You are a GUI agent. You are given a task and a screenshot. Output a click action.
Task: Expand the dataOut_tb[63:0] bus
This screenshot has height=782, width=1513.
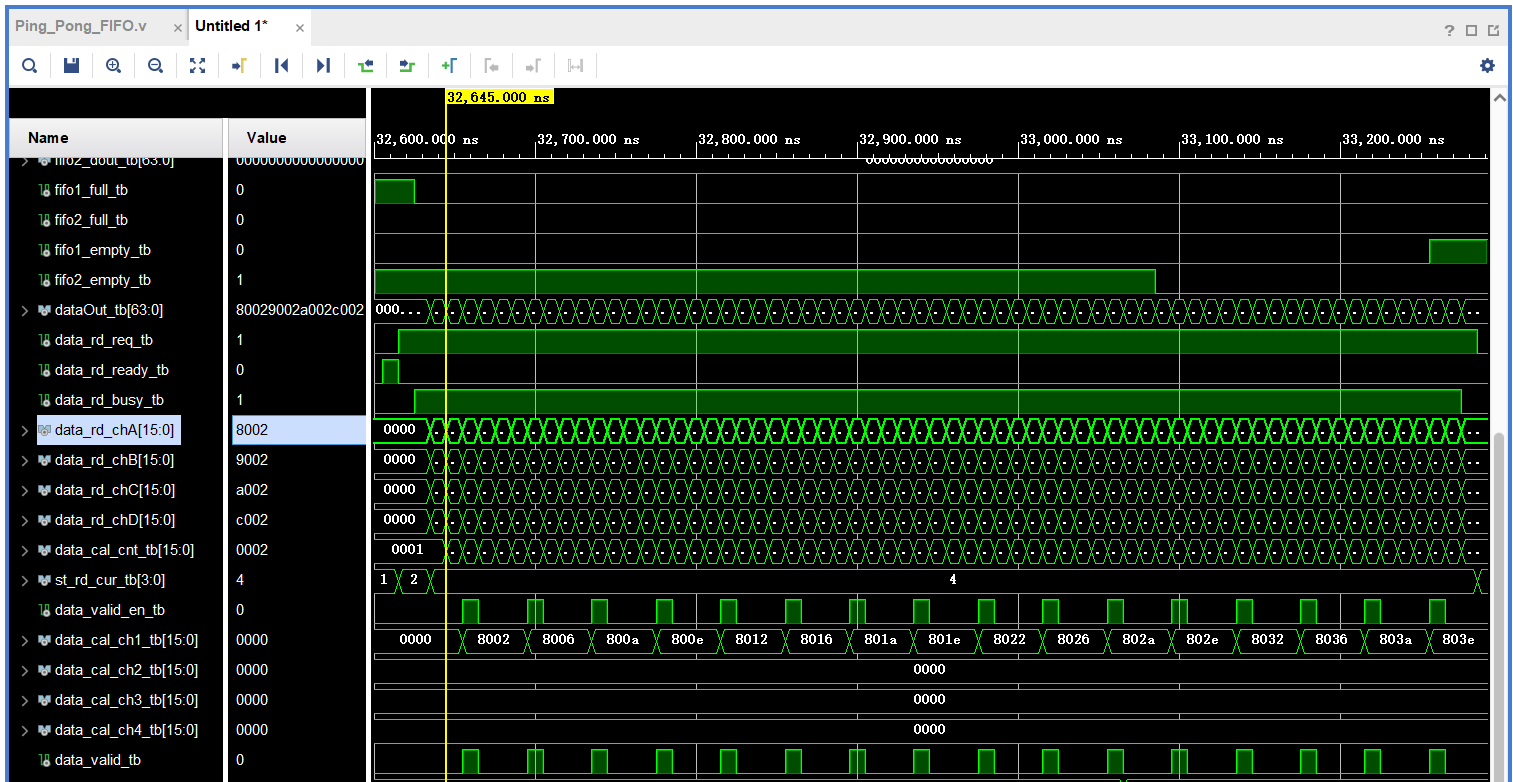click(x=25, y=310)
